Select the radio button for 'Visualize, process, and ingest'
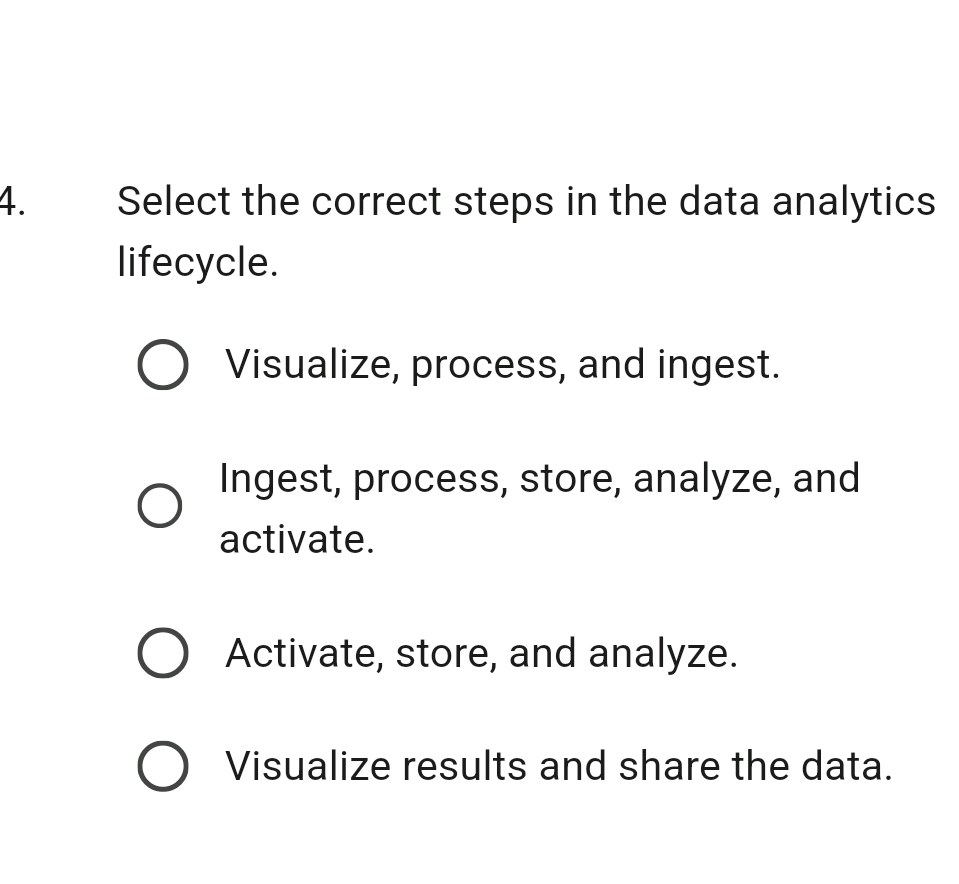Screen dimensions: 959x884 (162, 364)
